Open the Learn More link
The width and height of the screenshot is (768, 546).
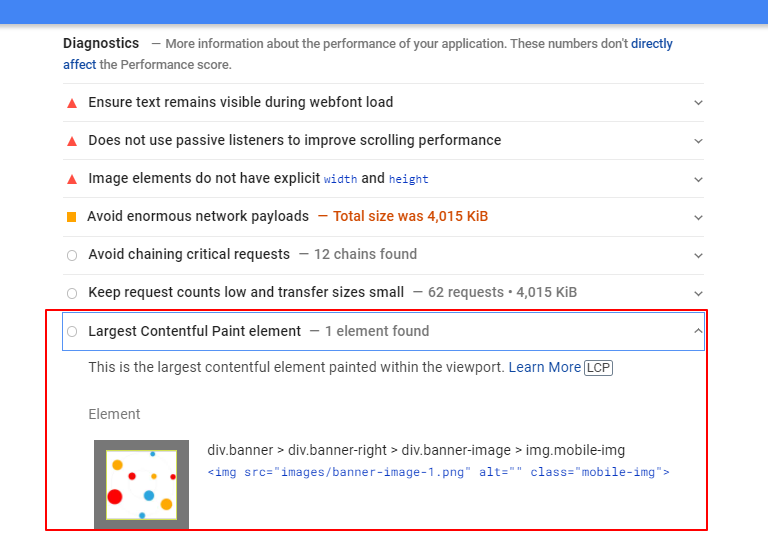(x=544, y=368)
